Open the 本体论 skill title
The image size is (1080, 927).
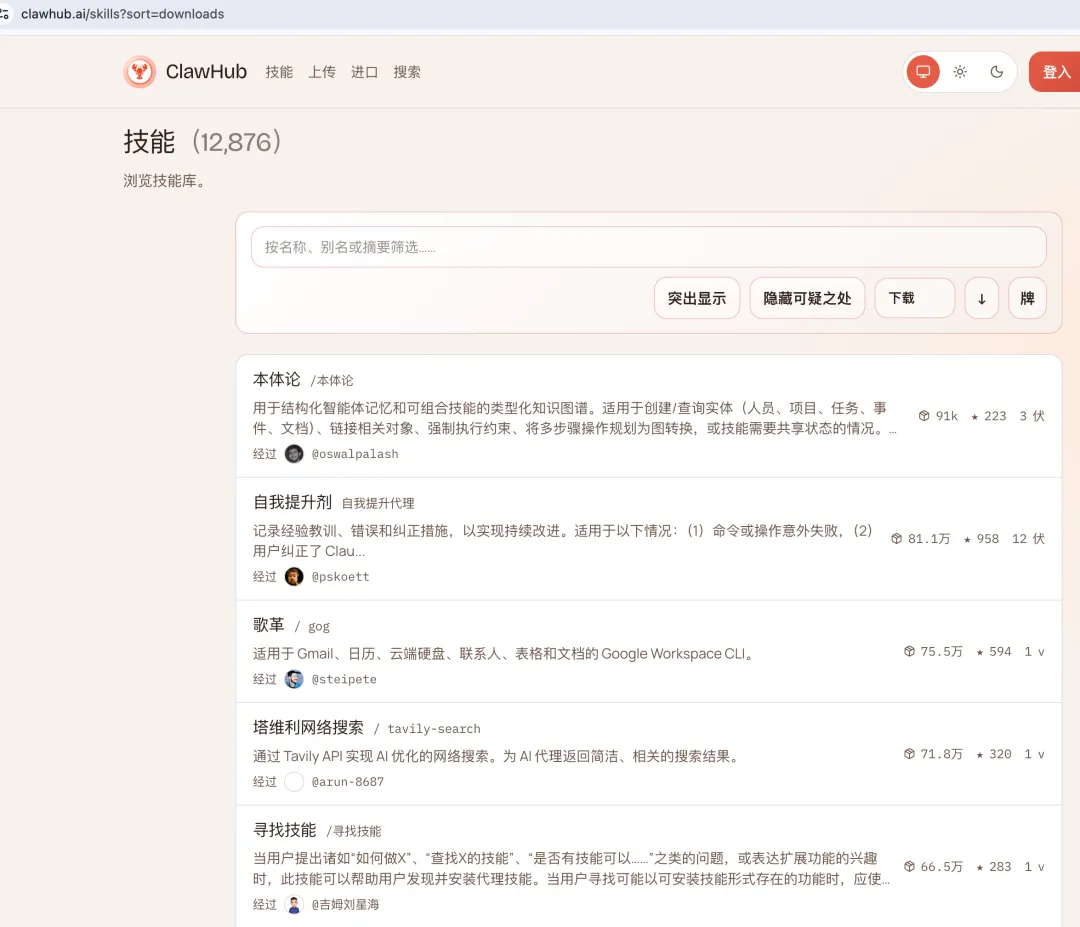click(277, 379)
